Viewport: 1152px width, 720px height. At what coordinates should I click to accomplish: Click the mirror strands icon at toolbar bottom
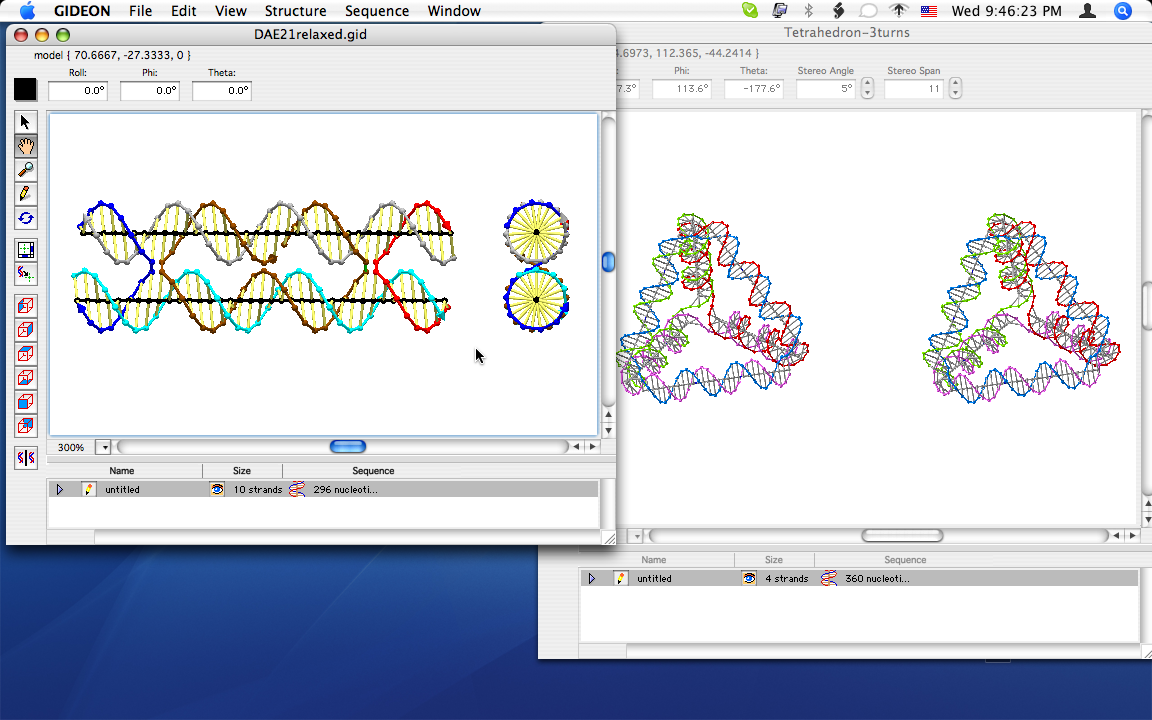pyautogui.click(x=26, y=458)
